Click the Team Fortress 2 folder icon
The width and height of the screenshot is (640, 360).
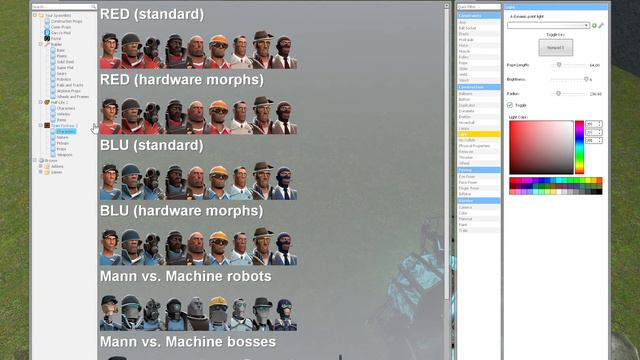click(47, 125)
